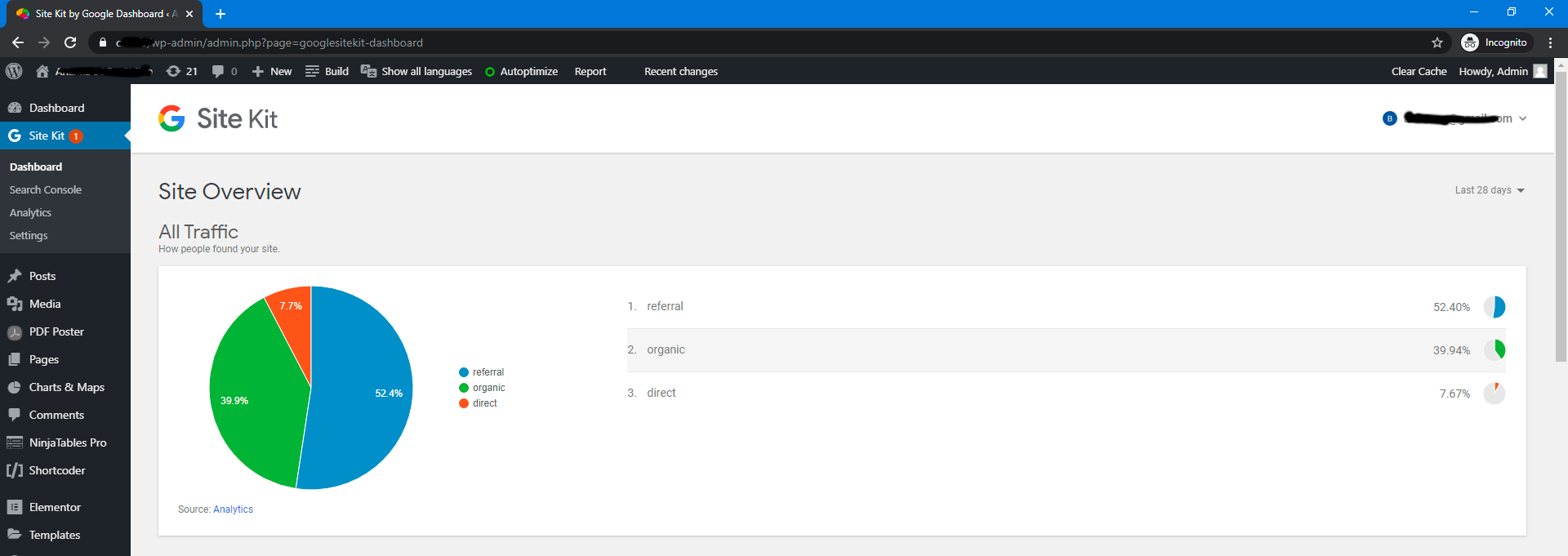The width and height of the screenshot is (1568, 556).
Task: Open the Comments sidebar menu icon
Action: [15, 415]
